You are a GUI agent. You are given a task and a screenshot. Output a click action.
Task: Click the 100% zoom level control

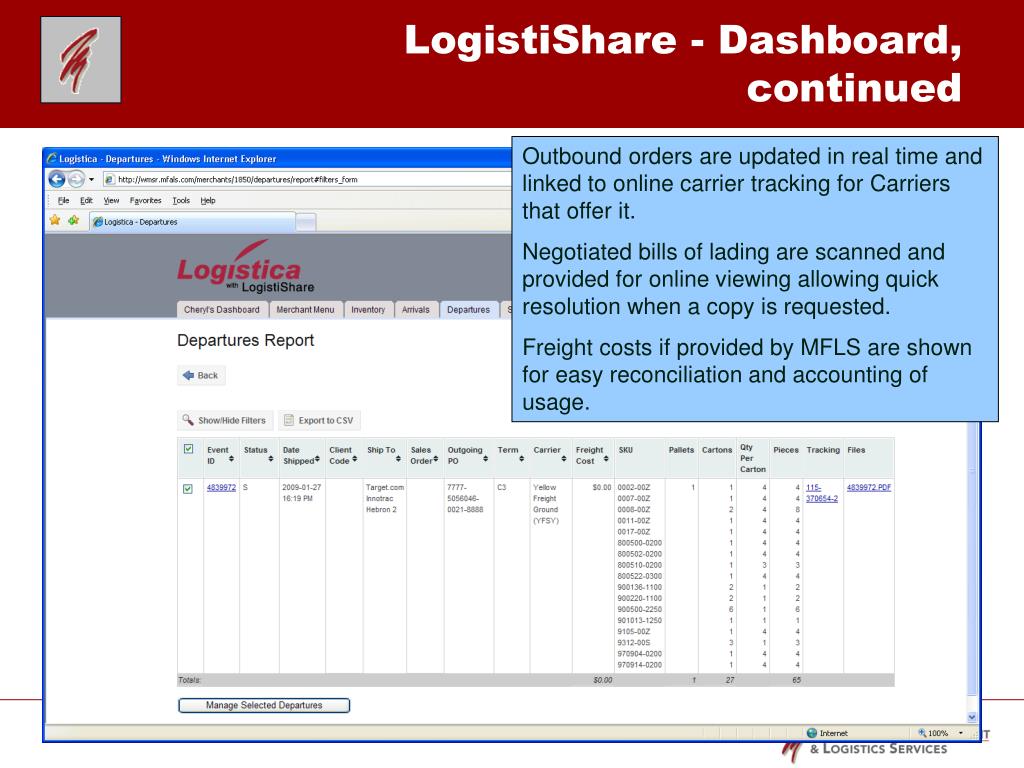933,733
